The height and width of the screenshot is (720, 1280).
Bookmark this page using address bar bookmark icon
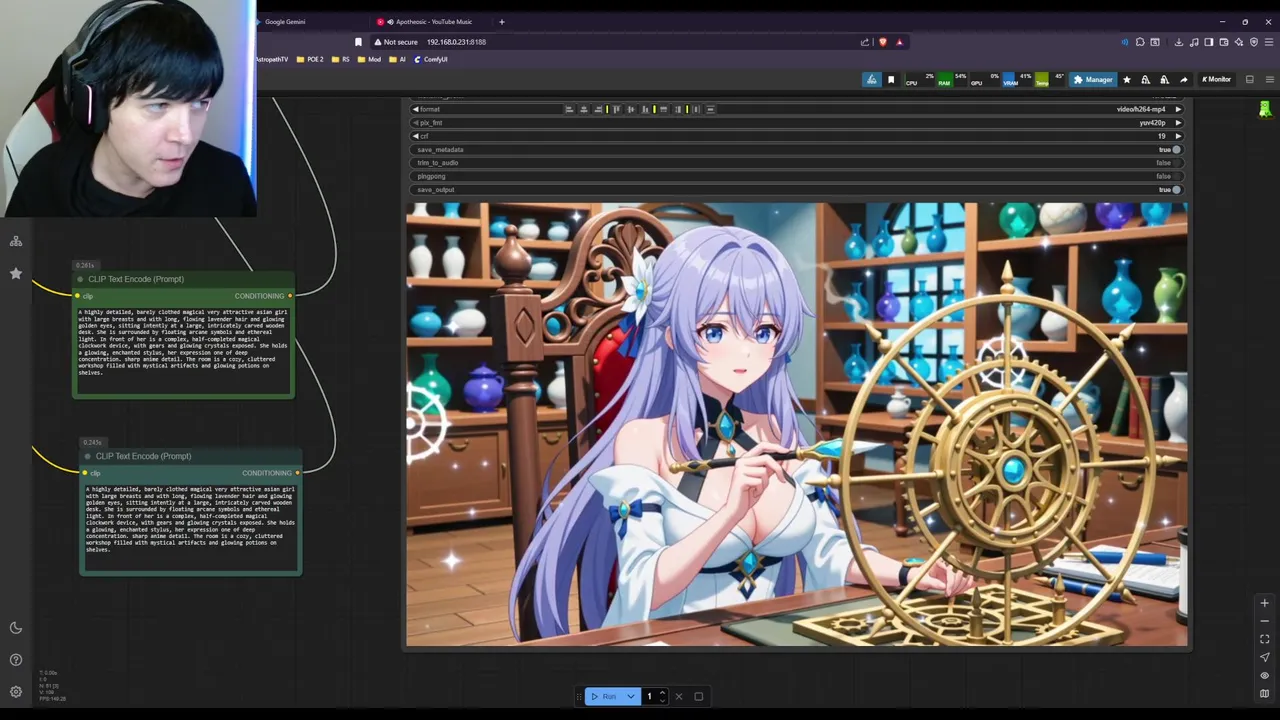pos(358,42)
